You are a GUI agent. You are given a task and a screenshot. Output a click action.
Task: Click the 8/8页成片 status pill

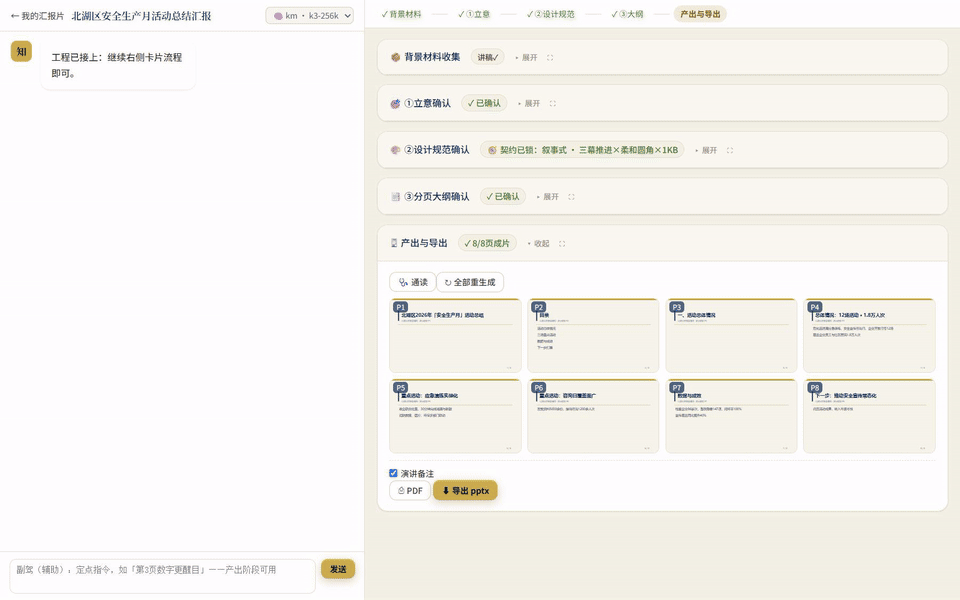click(x=487, y=243)
